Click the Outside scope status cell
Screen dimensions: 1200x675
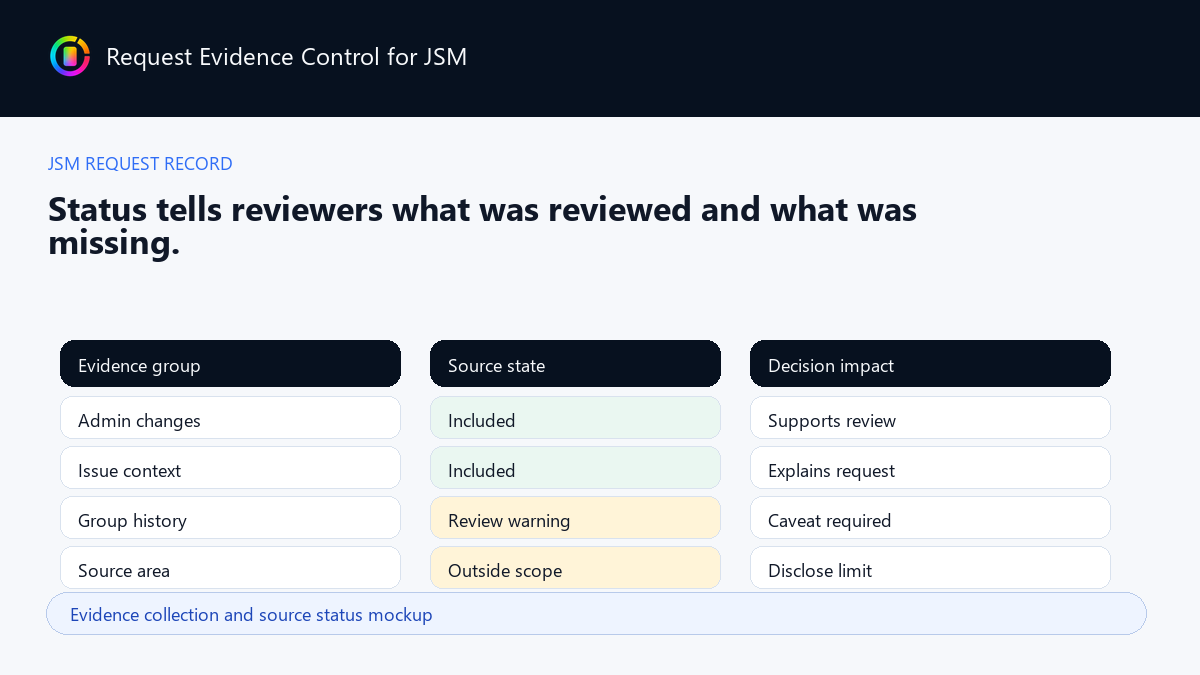pos(575,568)
